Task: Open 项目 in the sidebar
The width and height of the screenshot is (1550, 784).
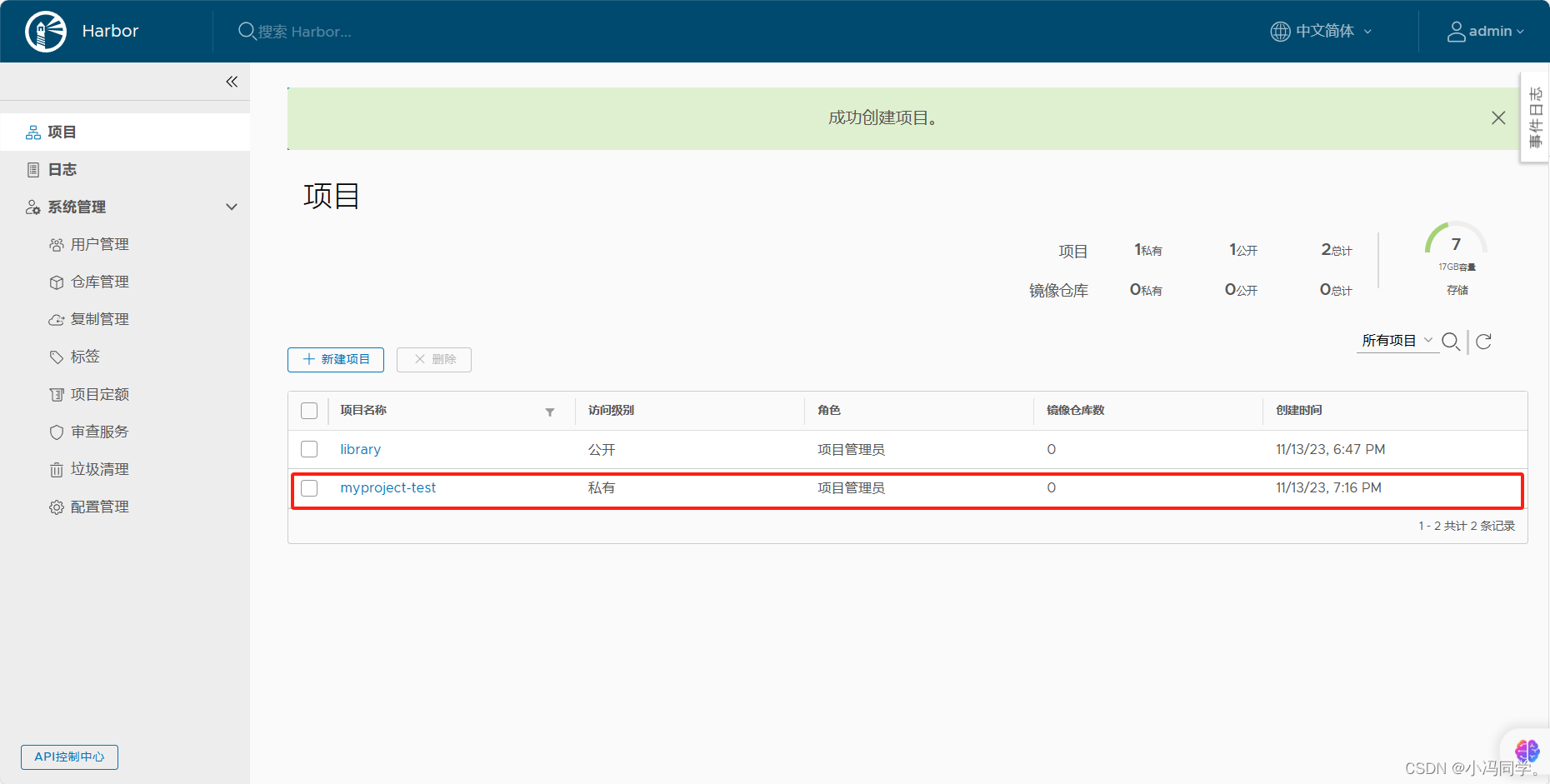Action: [125, 132]
